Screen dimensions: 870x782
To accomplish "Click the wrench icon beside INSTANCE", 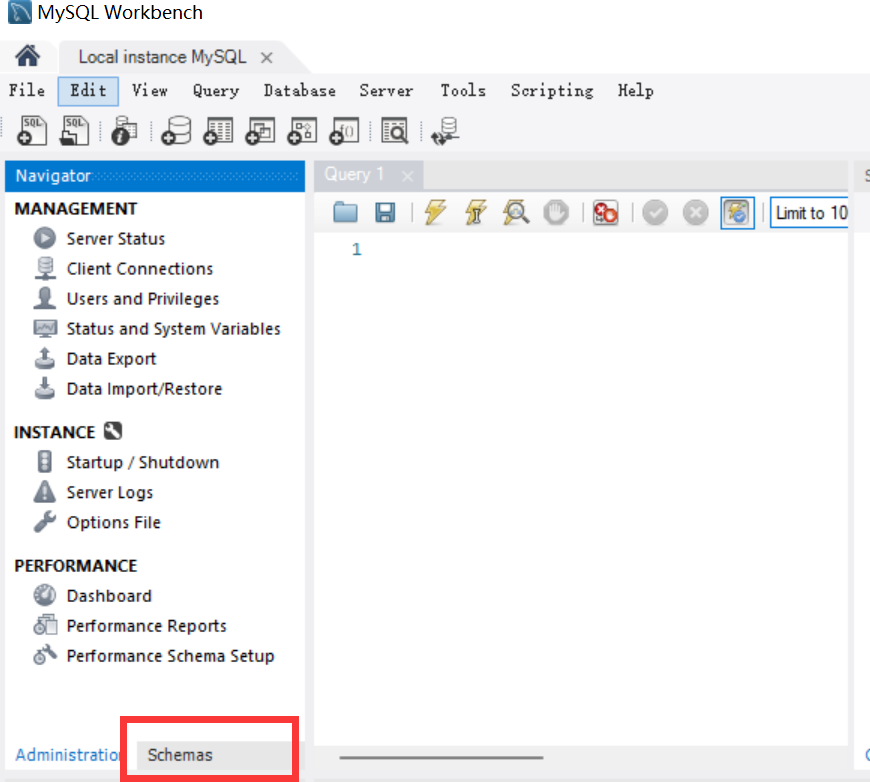I will [113, 431].
